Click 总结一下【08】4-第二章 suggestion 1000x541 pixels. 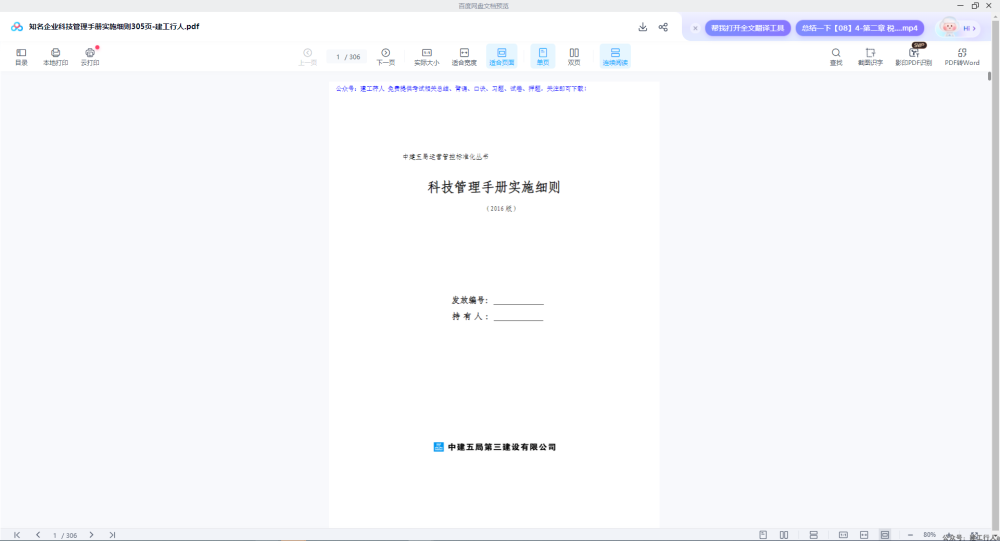coord(860,28)
